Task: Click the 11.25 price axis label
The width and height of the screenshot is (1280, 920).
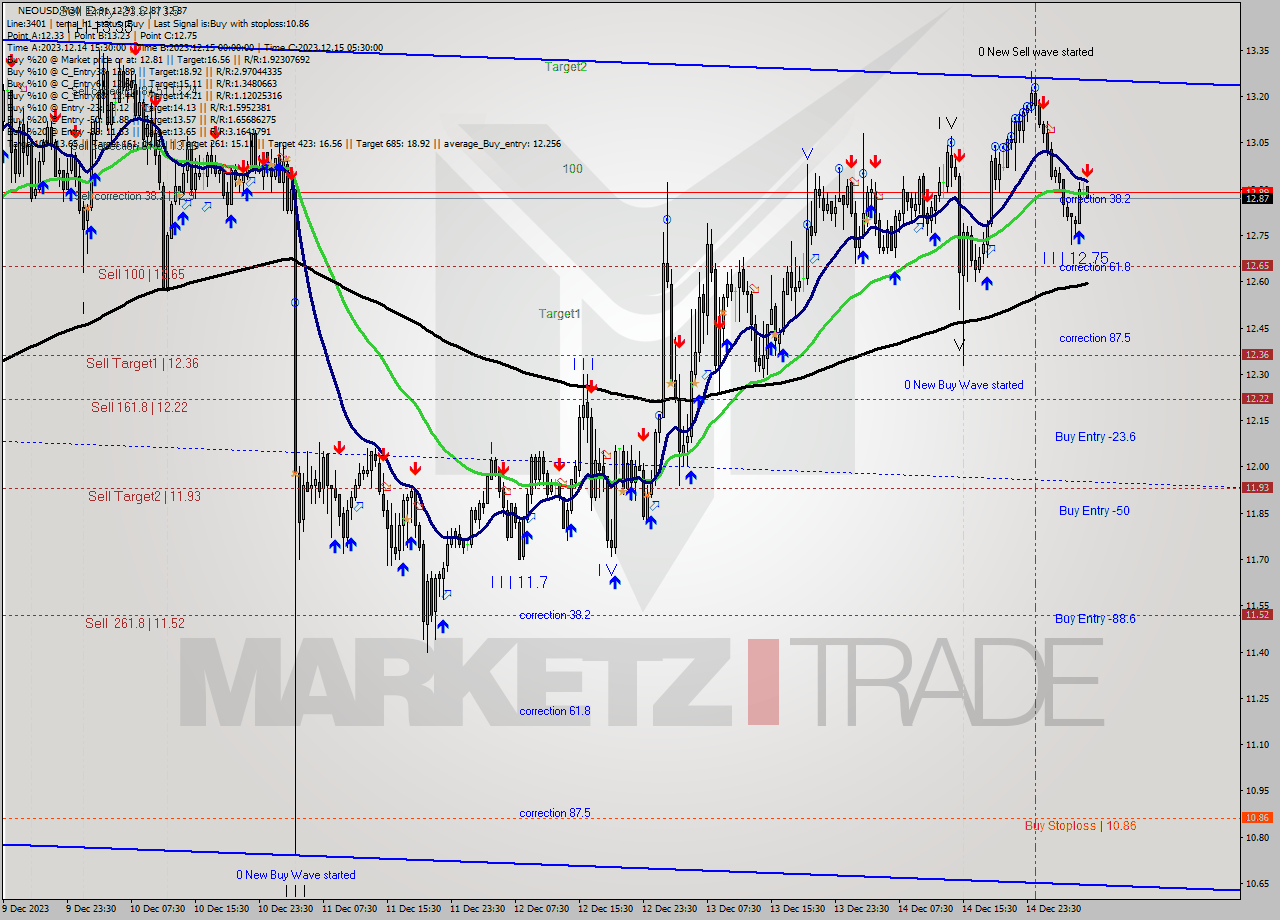Action: (x=1257, y=699)
